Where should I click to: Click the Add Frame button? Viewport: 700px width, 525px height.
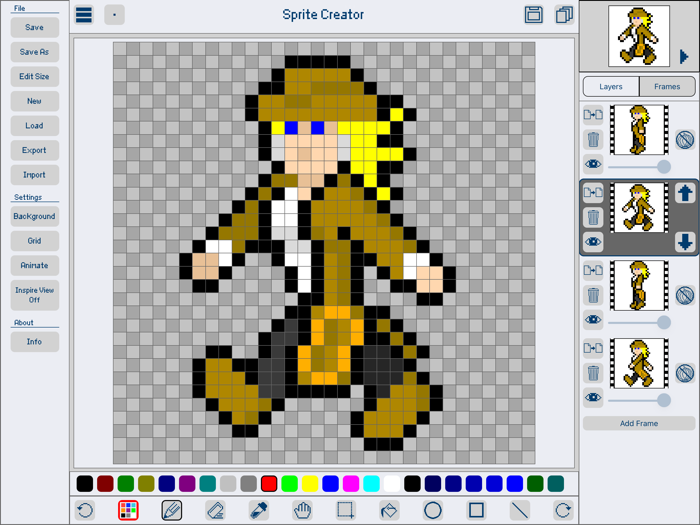coord(639,423)
